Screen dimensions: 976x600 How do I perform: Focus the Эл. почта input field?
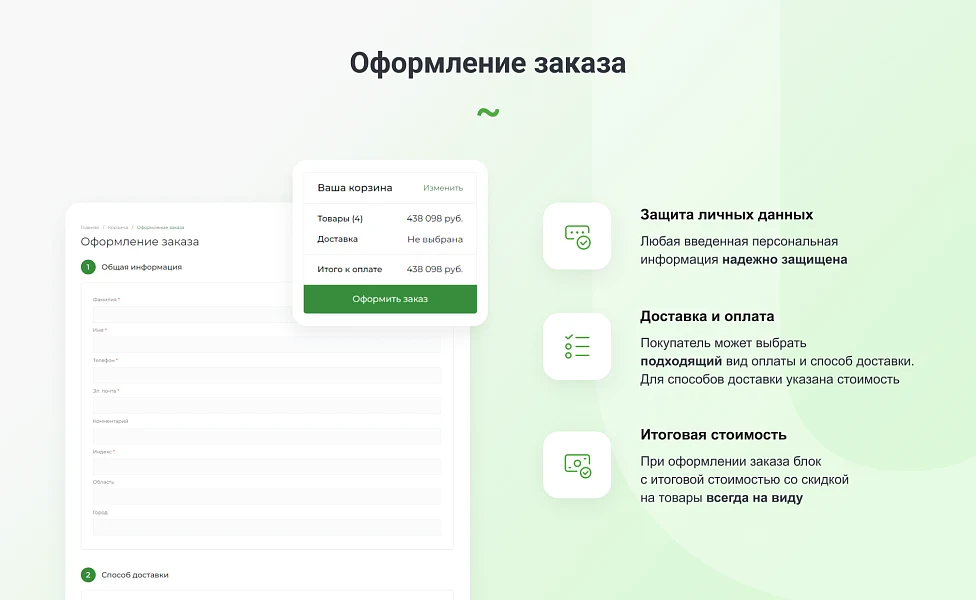266,405
